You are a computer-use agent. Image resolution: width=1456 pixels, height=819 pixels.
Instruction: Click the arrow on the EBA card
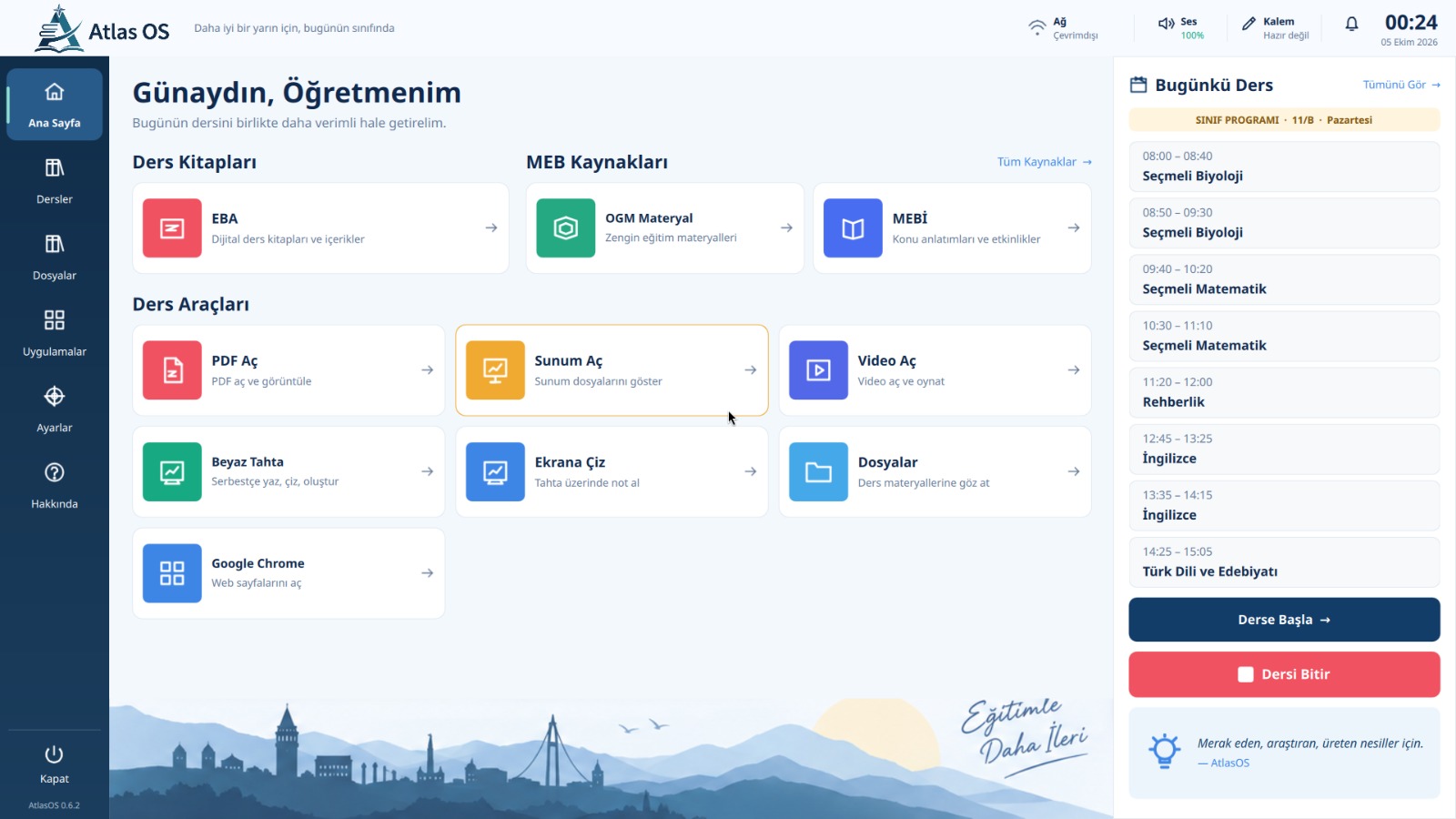click(x=491, y=228)
